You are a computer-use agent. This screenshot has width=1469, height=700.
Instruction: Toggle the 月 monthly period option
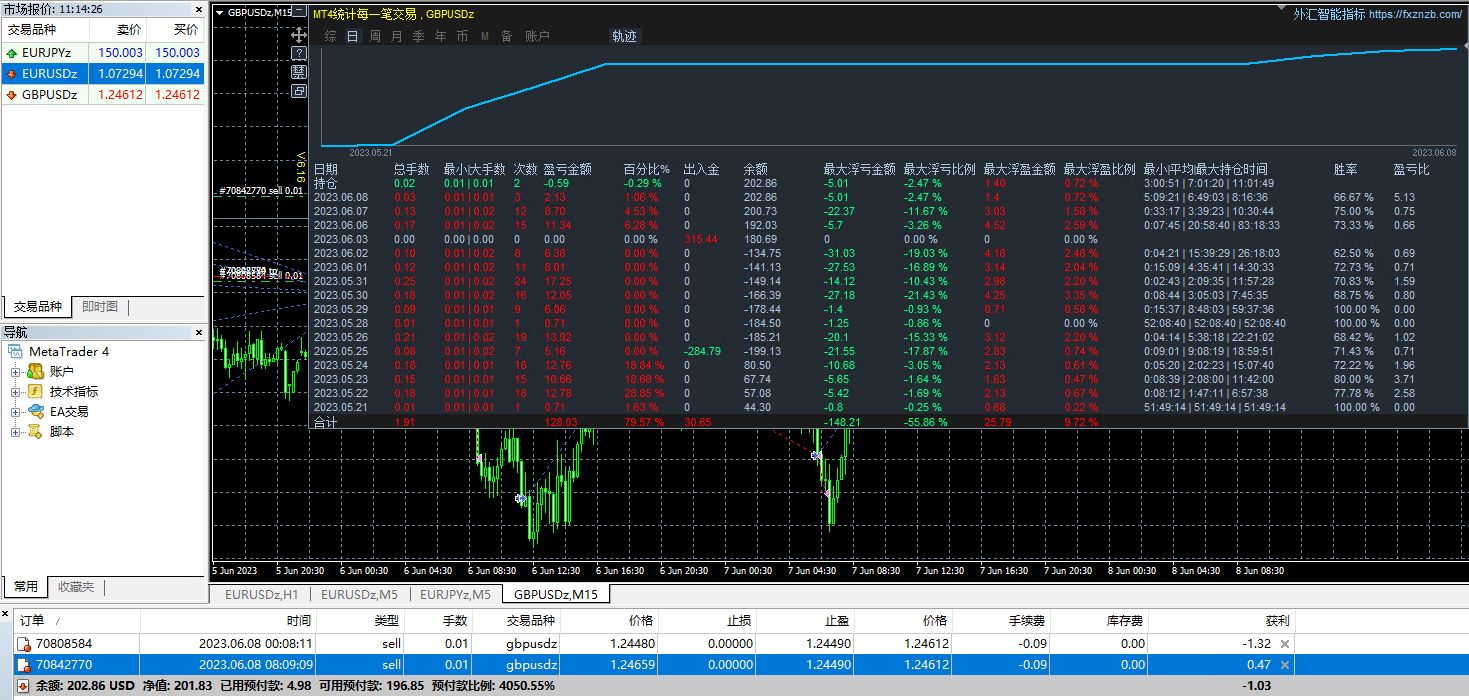pyautogui.click(x=396, y=36)
